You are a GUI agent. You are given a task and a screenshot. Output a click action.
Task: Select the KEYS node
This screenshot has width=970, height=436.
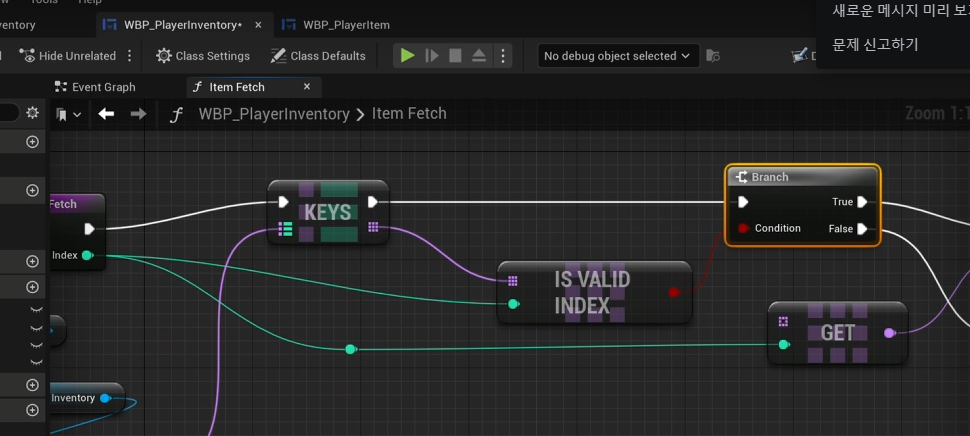click(x=328, y=212)
